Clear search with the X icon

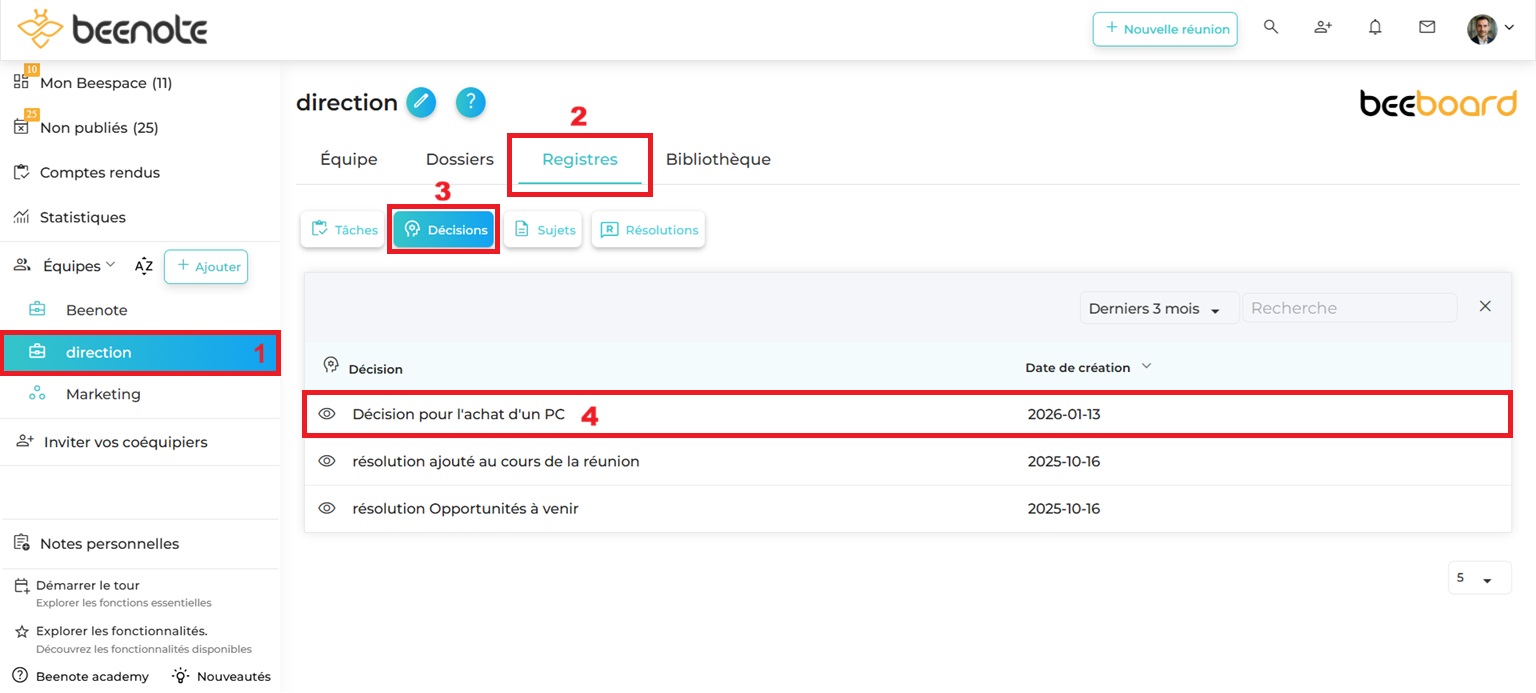click(x=1485, y=307)
